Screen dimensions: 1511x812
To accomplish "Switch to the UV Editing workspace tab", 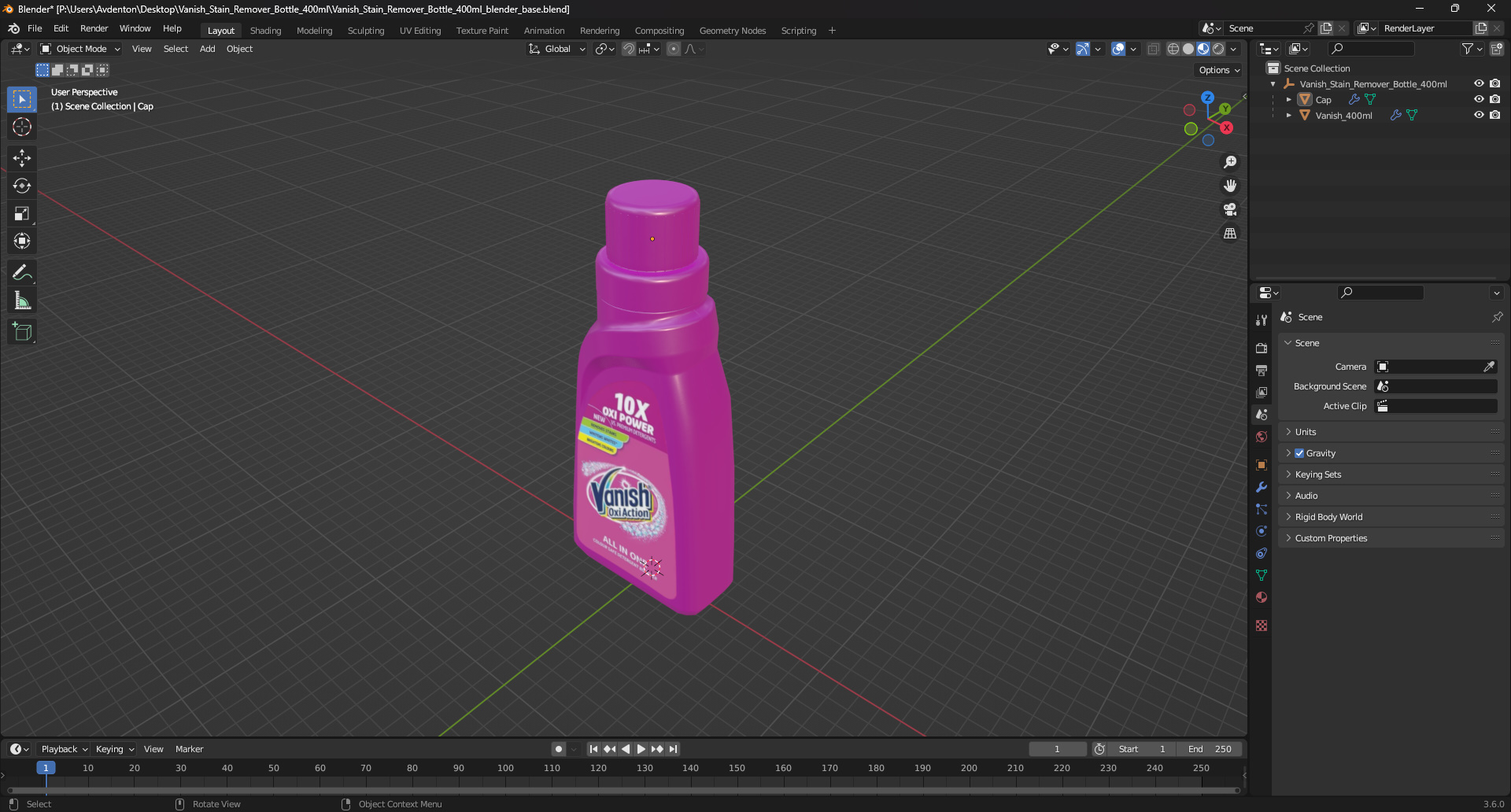I will click(x=420, y=31).
